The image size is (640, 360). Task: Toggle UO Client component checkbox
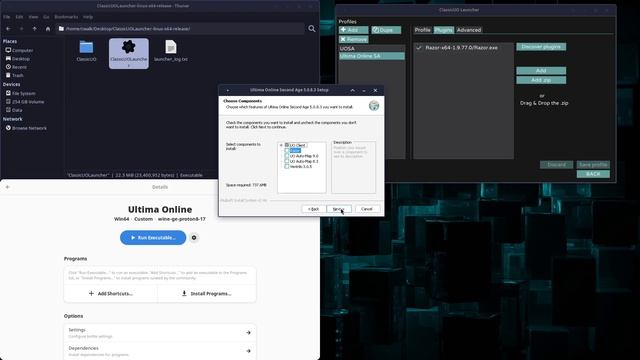point(287,145)
